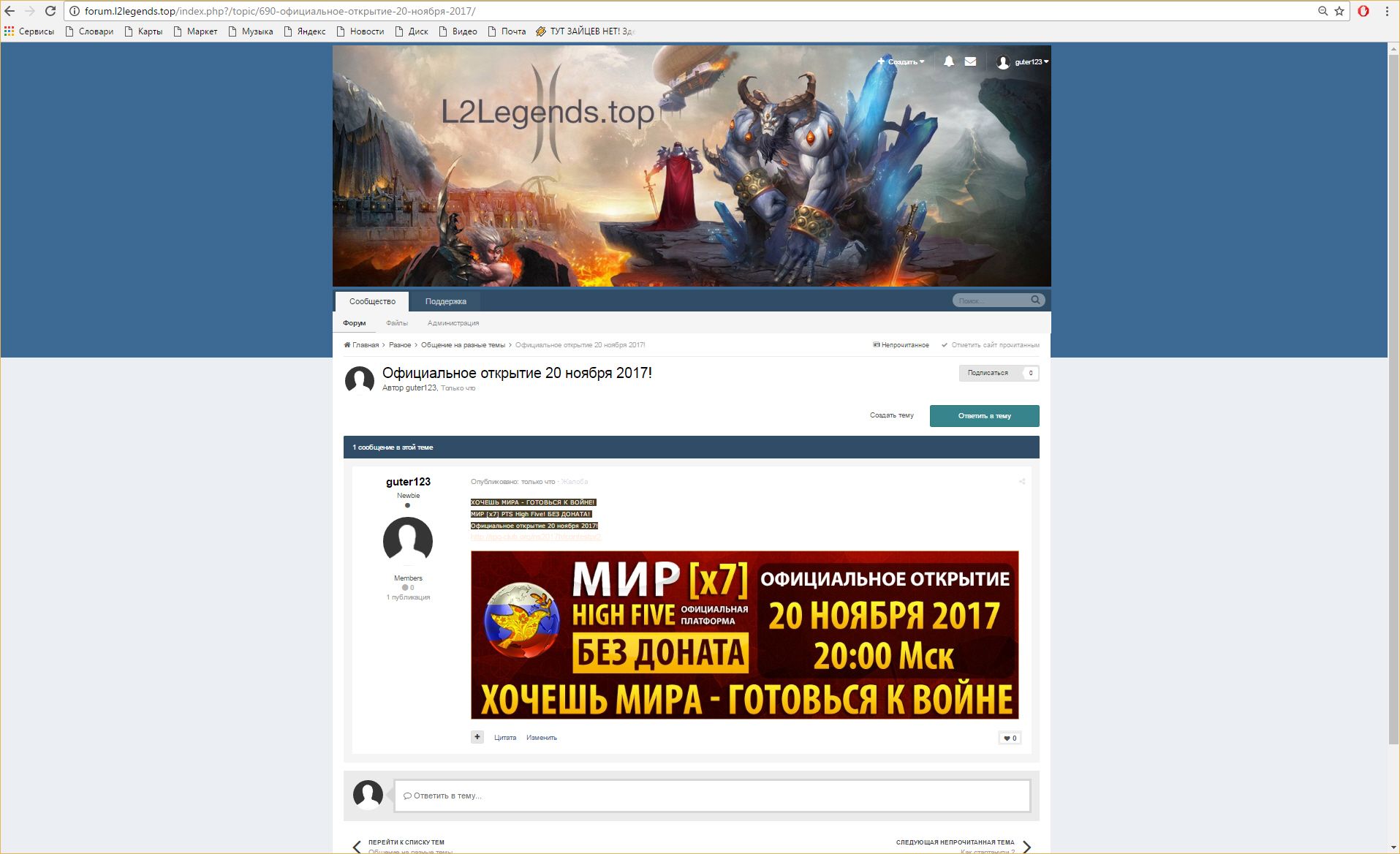
Task: Open the Диск bookmark
Action: pyautogui.click(x=411, y=31)
